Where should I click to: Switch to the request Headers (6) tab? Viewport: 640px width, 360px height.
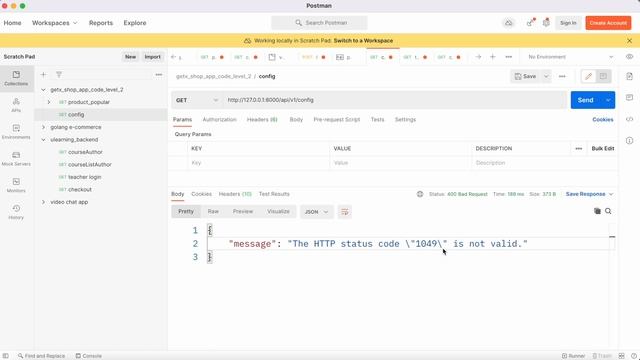click(262, 120)
